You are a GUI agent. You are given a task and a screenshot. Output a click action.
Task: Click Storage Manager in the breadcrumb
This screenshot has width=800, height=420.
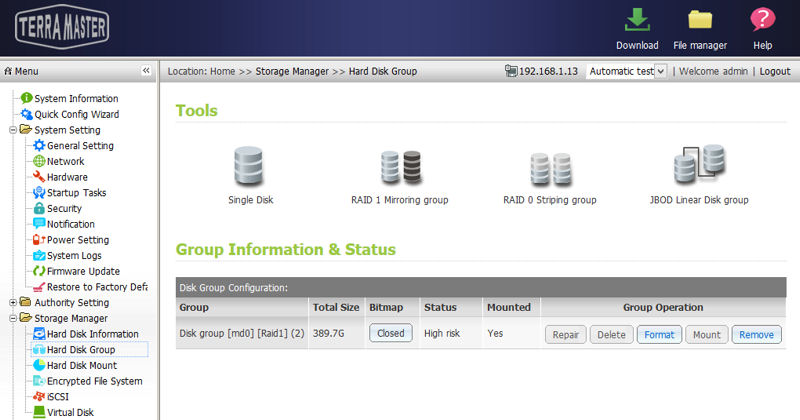pyautogui.click(x=292, y=71)
